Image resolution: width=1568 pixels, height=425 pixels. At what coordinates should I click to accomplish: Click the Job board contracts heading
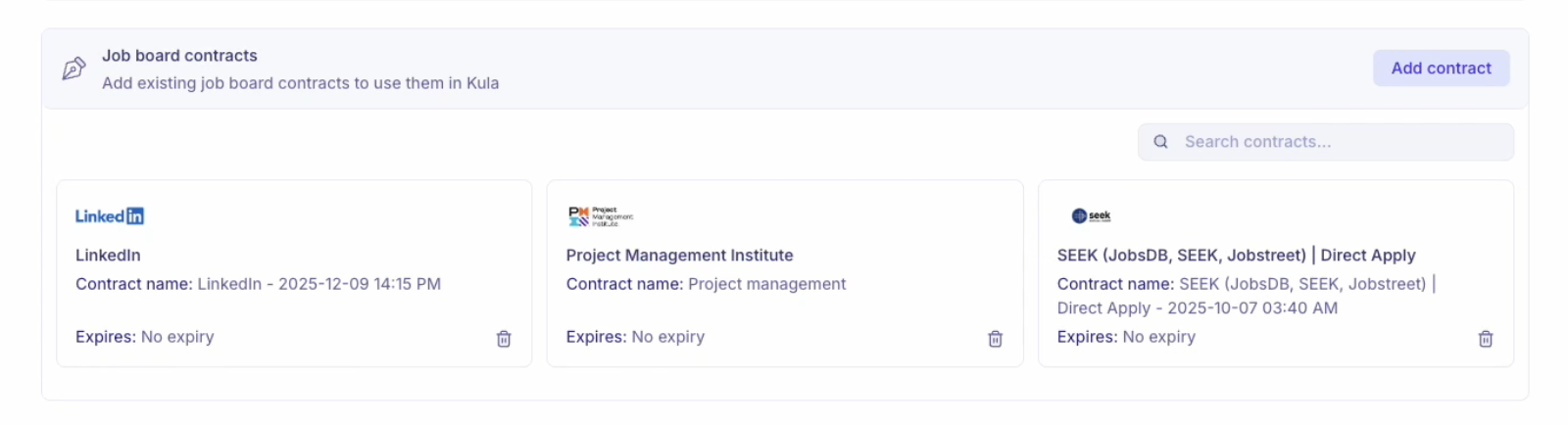[179, 56]
